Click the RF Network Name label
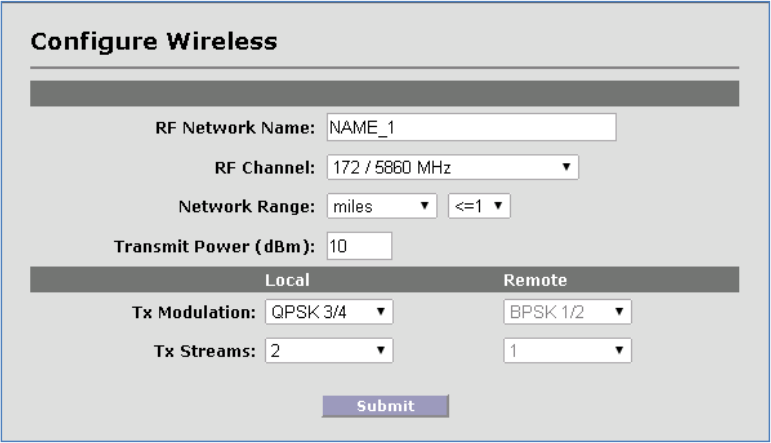The width and height of the screenshot is (771, 443). pos(235,129)
